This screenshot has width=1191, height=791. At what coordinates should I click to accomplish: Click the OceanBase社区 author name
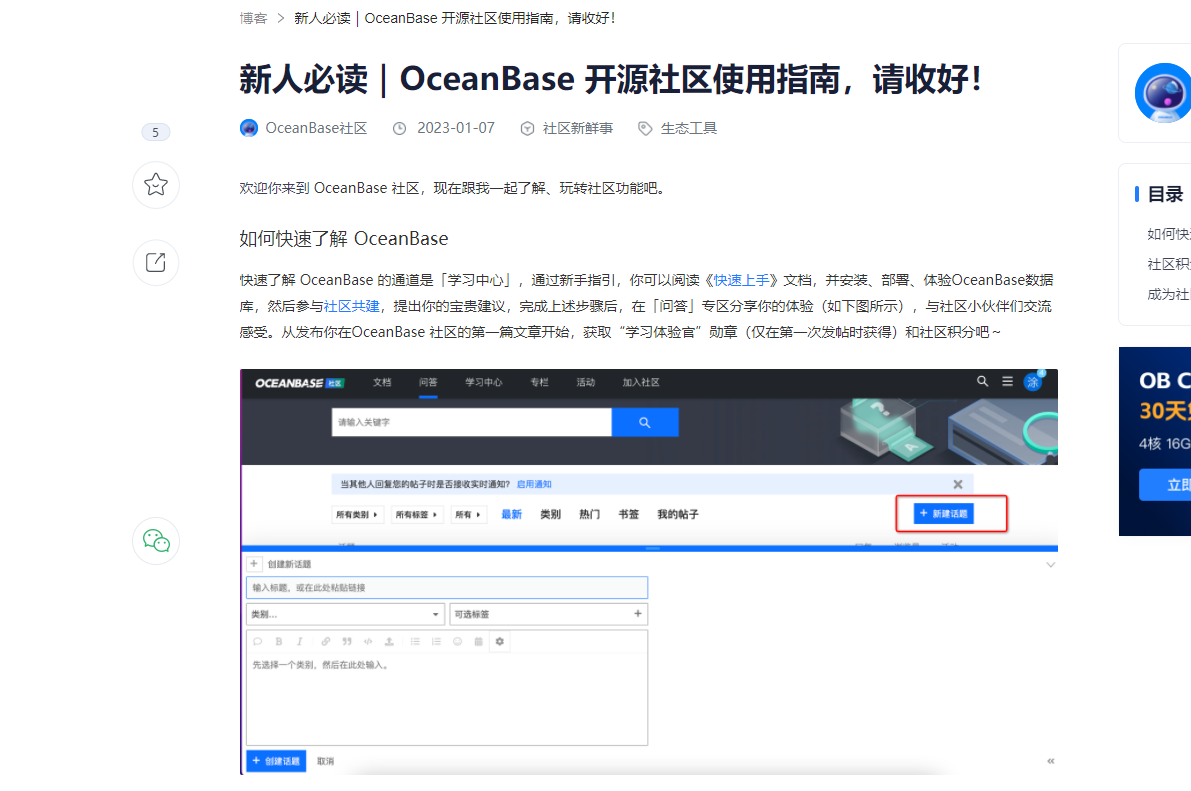(x=316, y=128)
